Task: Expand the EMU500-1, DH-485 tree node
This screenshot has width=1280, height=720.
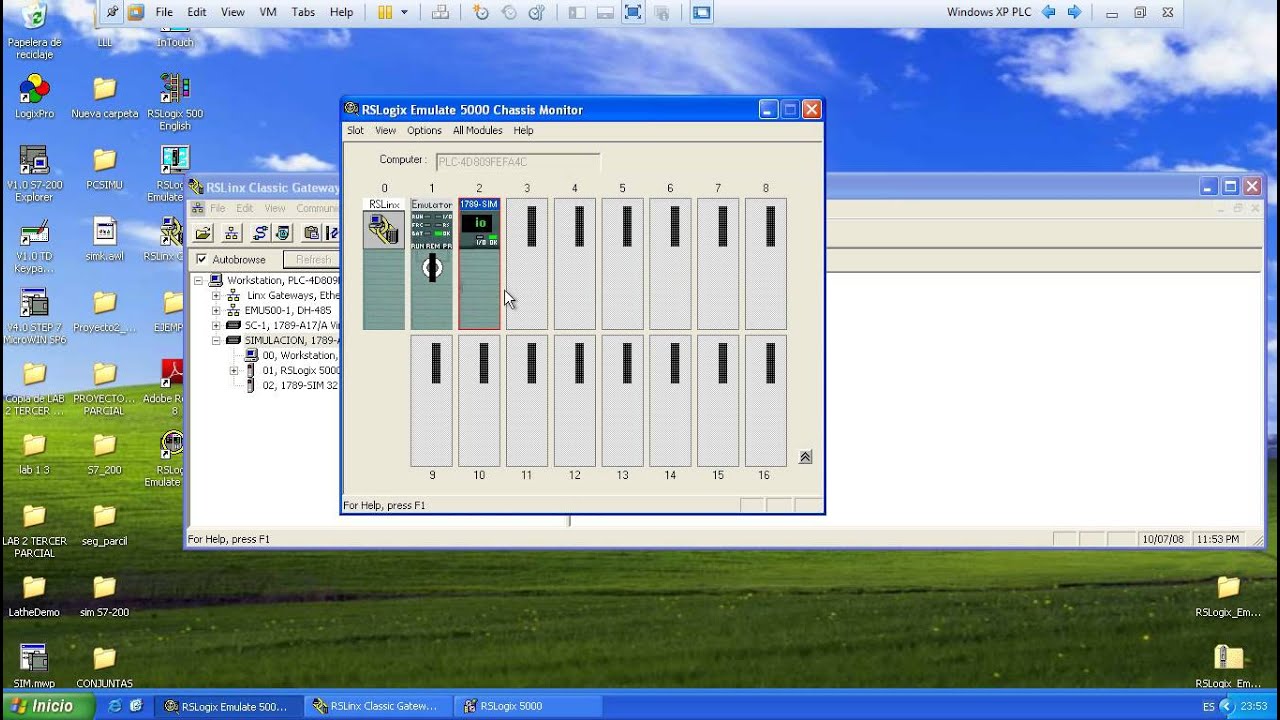Action: pyautogui.click(x=215, y=311)
